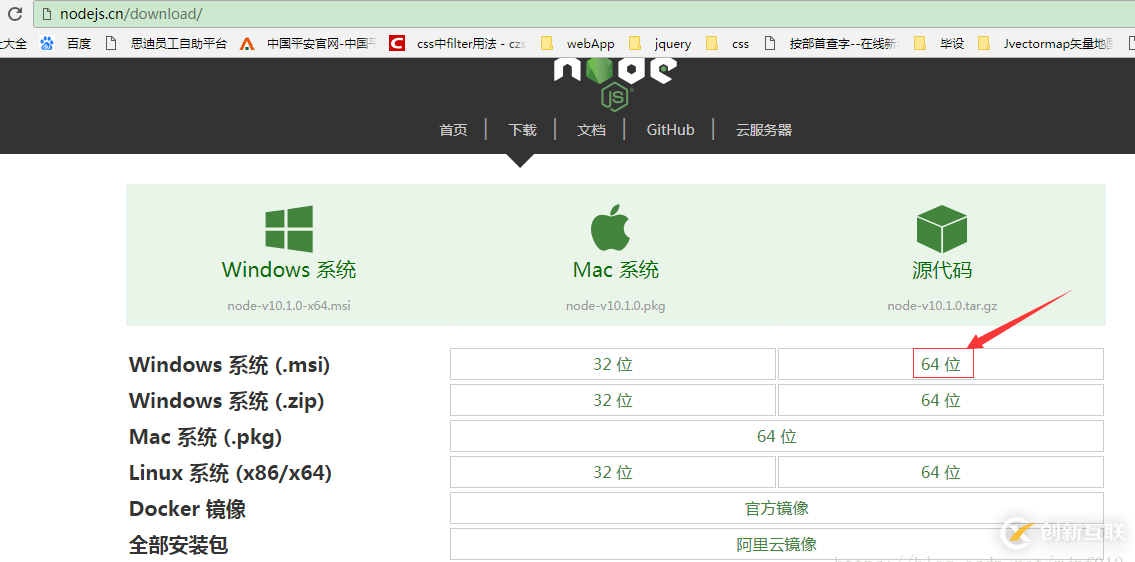Download Linux x86/x64 32 位 package
Screen dimensions: 1135x562
coord(612,472)
